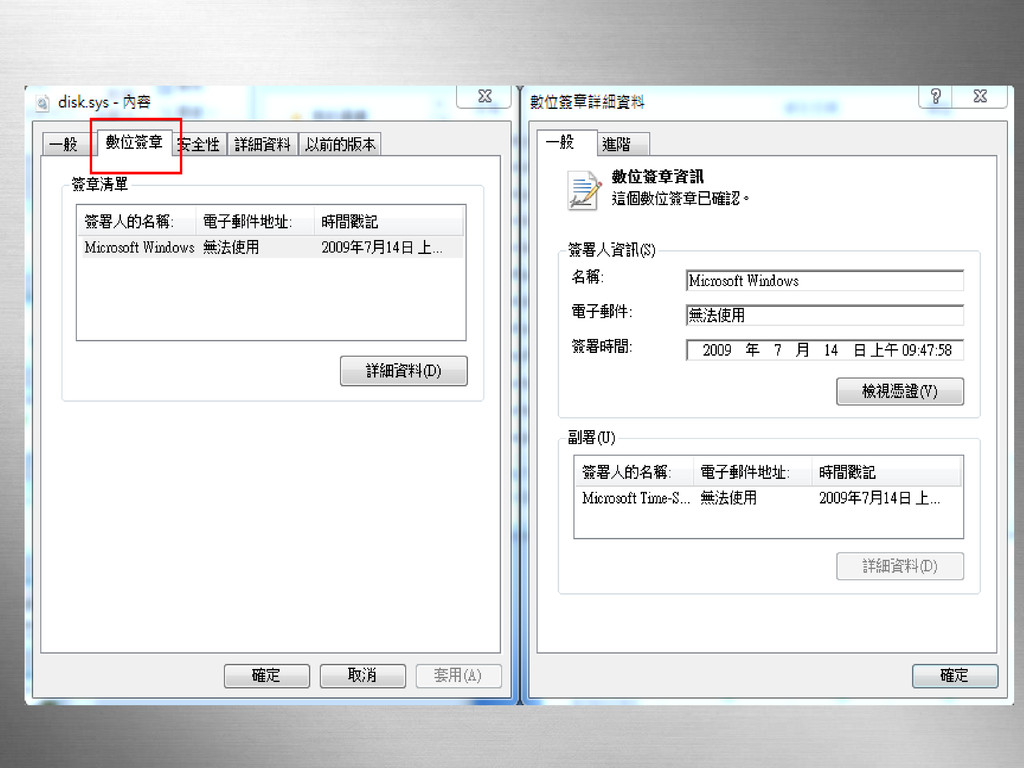
Task: Click 取消 in disk.sys properties
Action: pos(362,675)
